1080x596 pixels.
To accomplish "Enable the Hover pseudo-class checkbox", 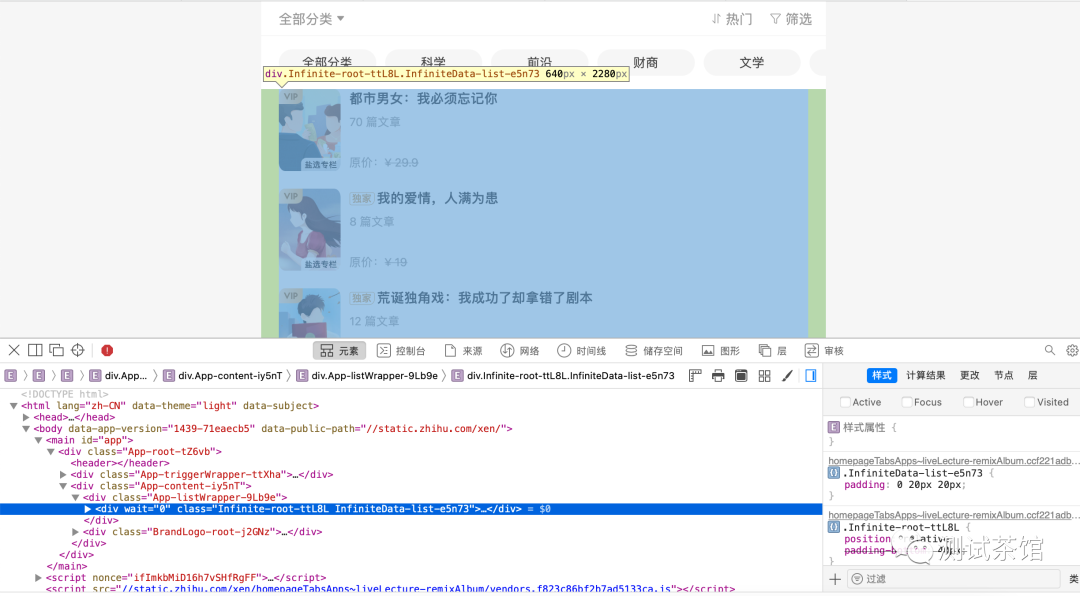I will (x=968, y=402).
